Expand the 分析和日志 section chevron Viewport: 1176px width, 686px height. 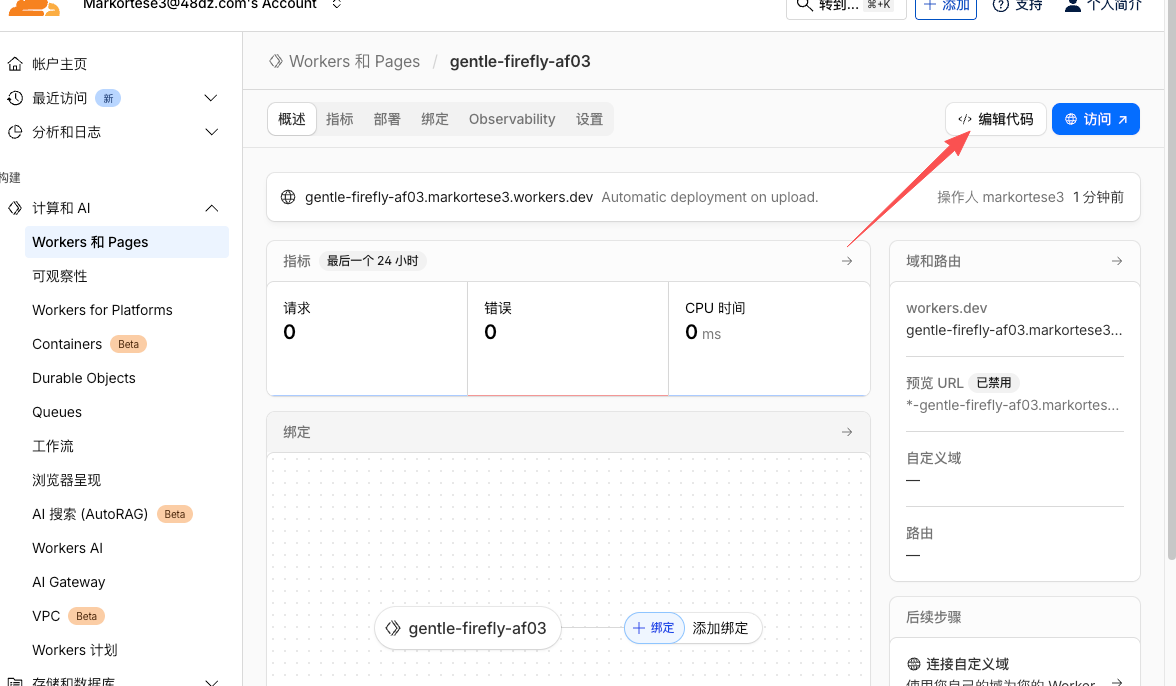(x=210, y=132)
